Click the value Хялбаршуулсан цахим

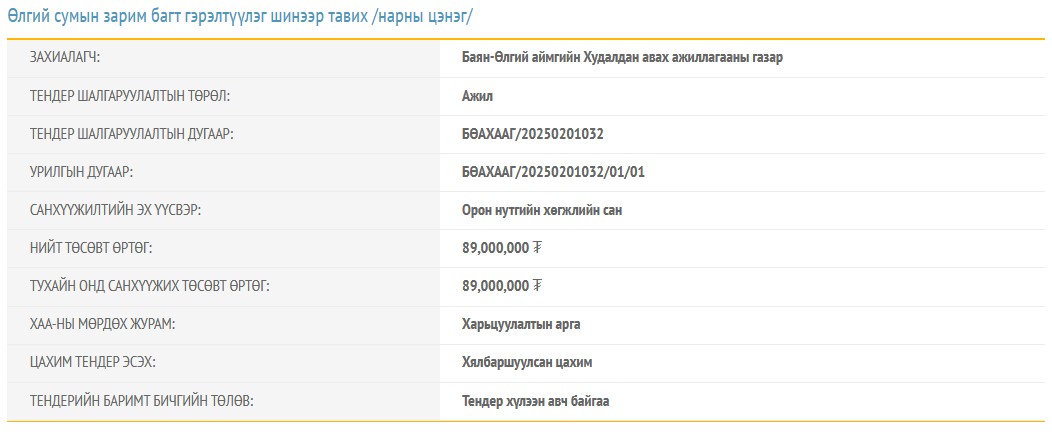[527, 362]
